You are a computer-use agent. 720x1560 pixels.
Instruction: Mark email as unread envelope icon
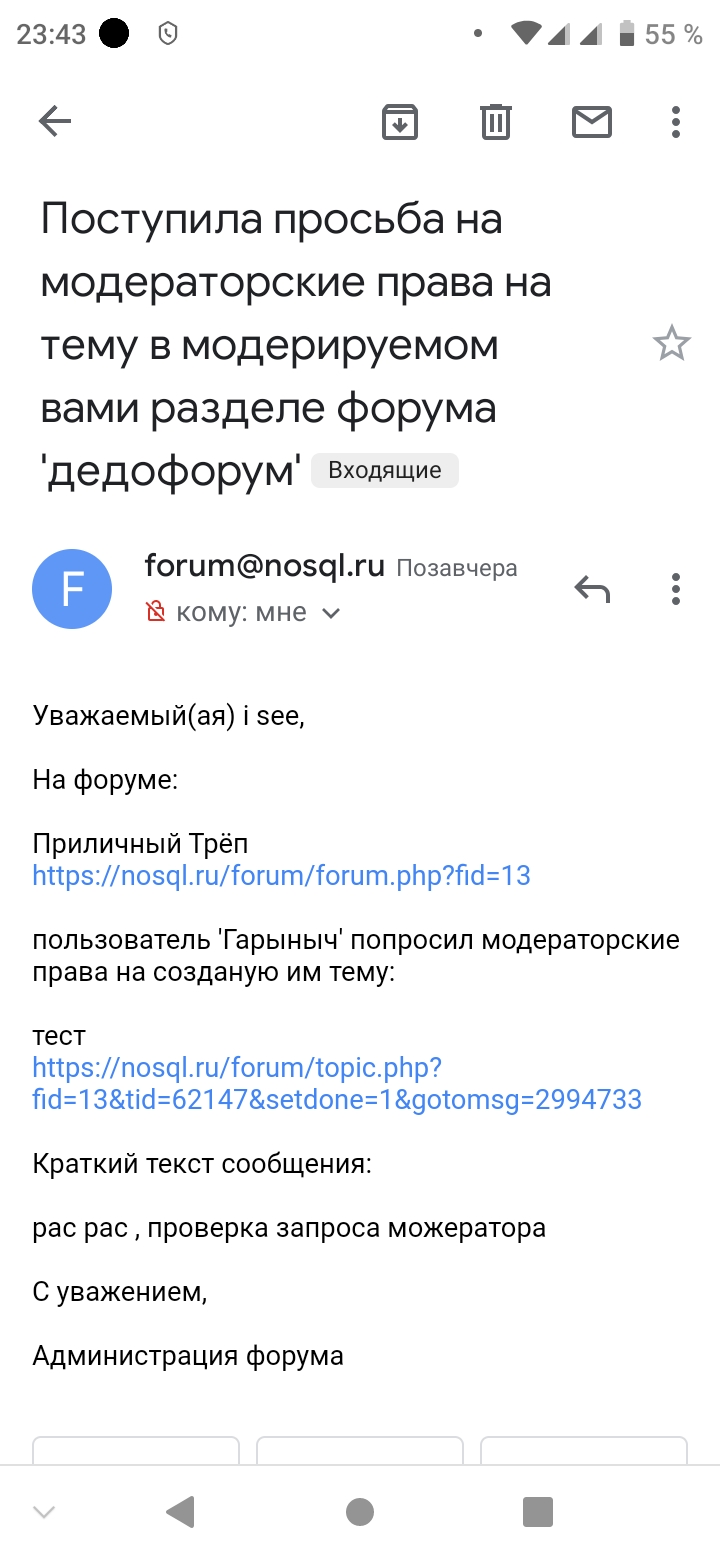pos(591,122)
